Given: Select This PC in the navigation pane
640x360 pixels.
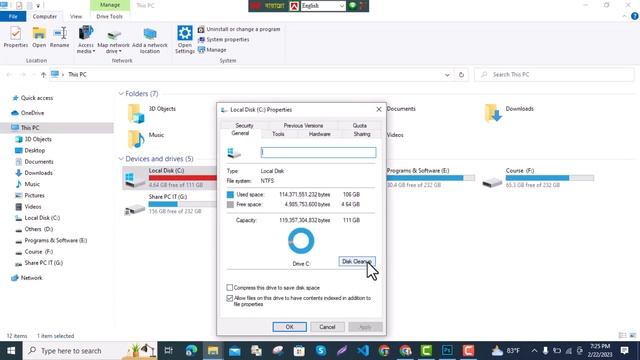Looking at the screenshot, I should [30, 128].
